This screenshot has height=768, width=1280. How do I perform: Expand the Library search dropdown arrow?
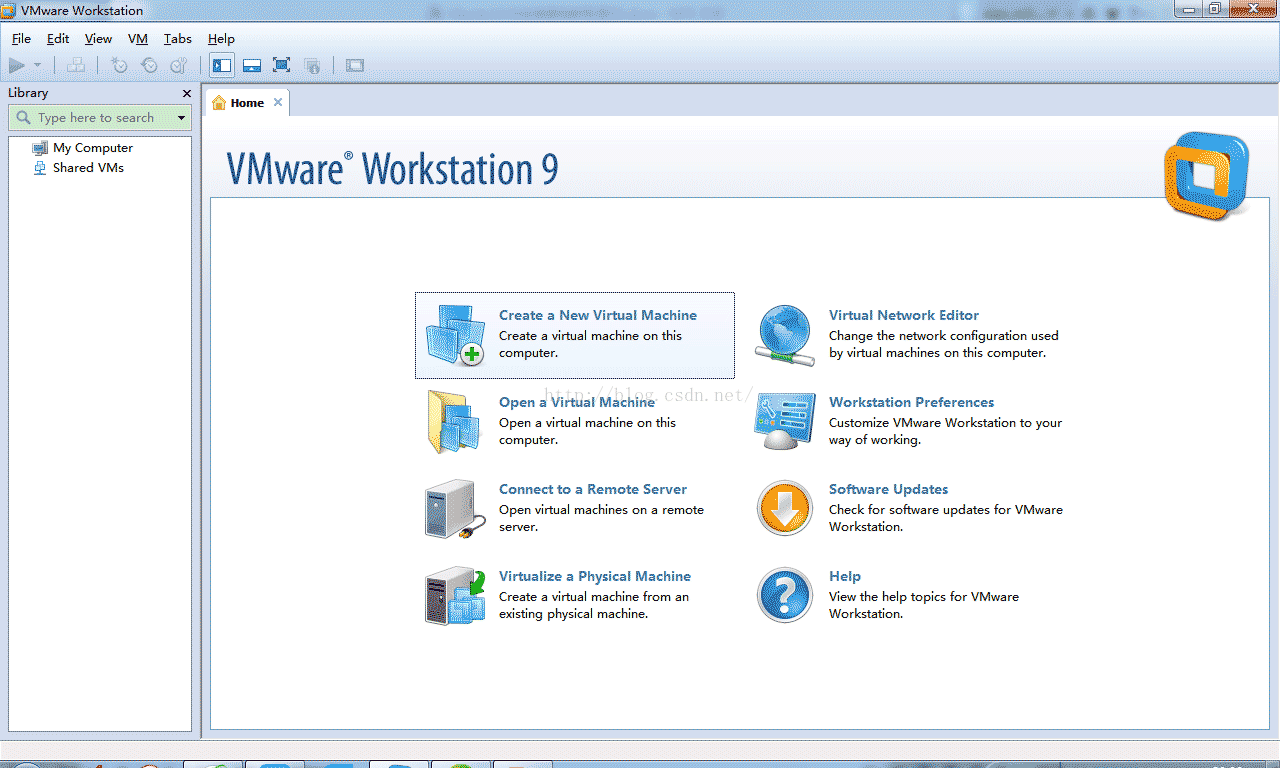181,118
